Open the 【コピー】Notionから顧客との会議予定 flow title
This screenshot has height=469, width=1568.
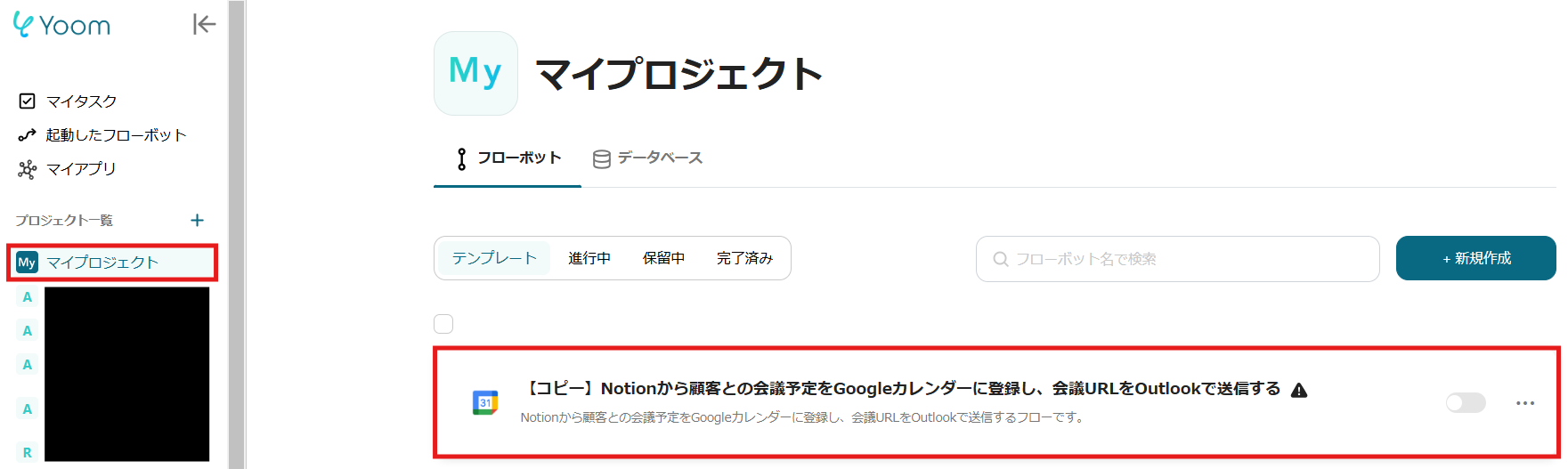point(899,389)
